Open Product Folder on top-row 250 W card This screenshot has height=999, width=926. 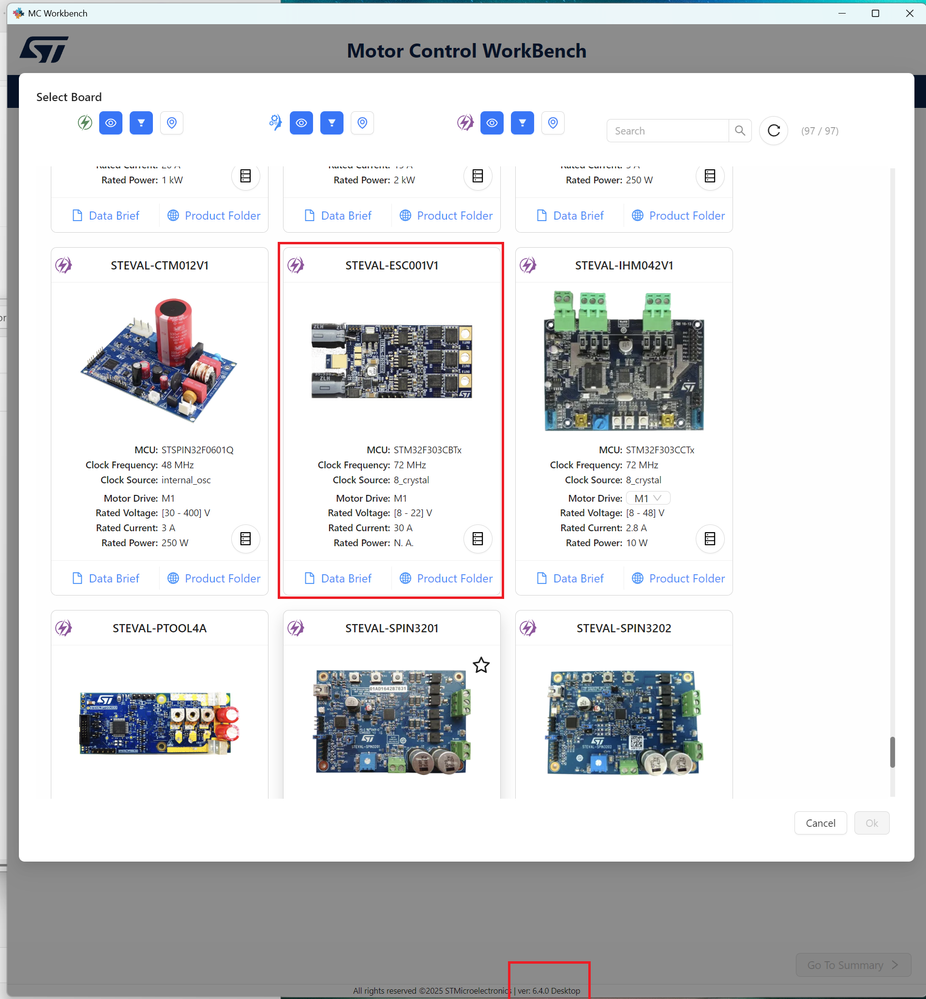pyautogui.click(x=678, y=215)
